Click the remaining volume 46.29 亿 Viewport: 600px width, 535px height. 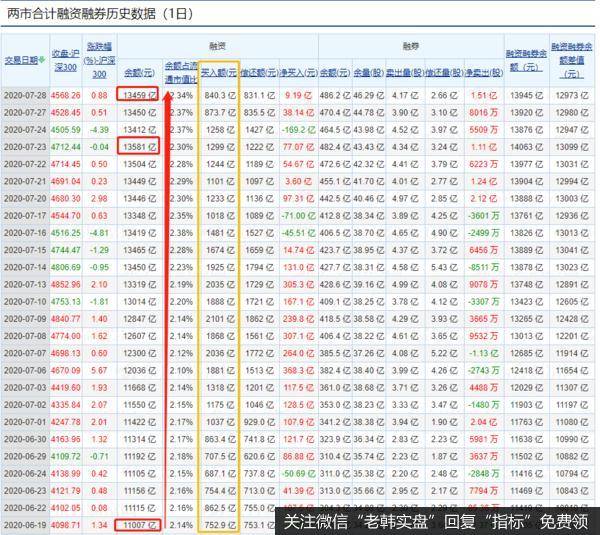(x=368, y=95)
